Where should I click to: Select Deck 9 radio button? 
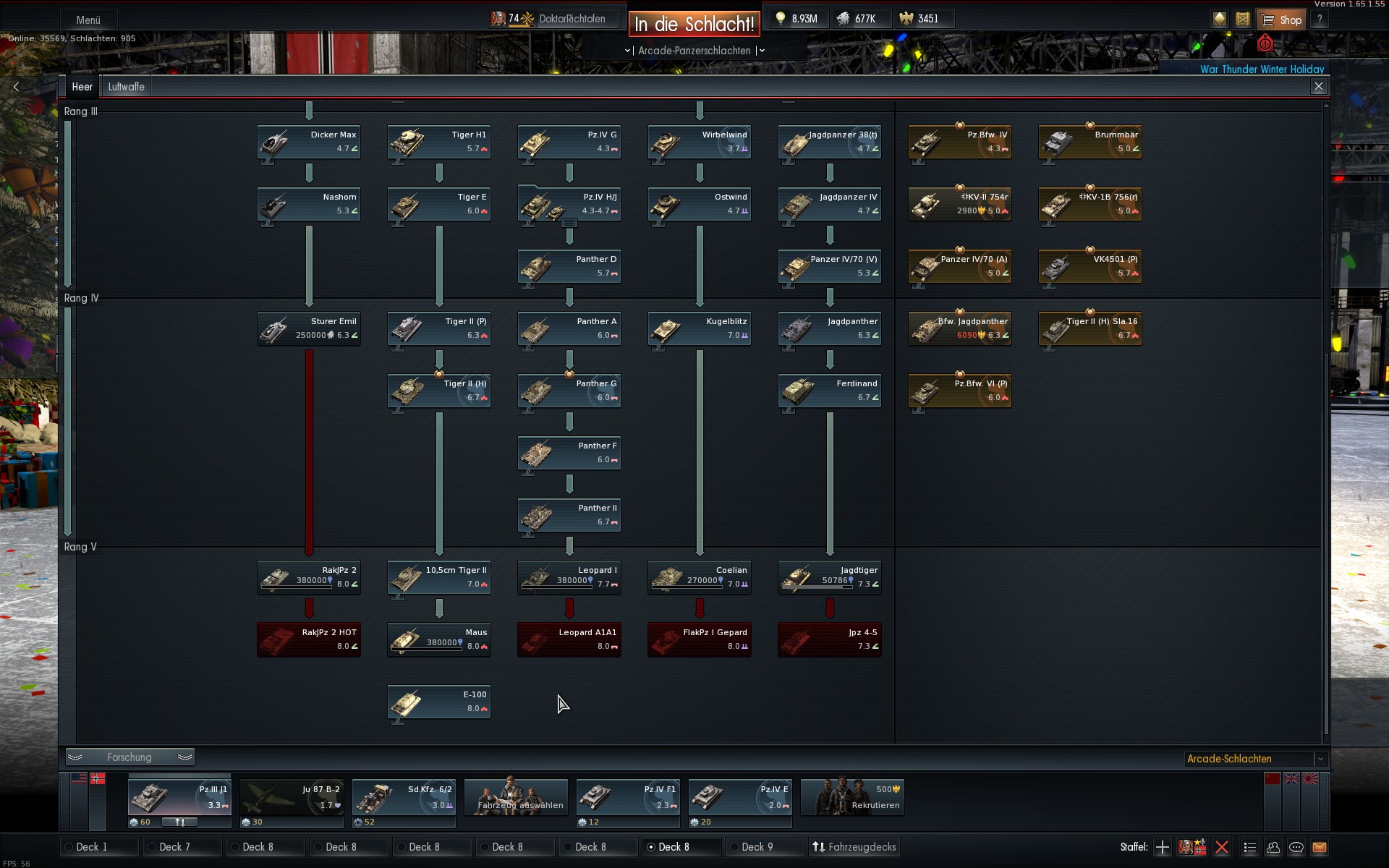(x=734, y=847)
